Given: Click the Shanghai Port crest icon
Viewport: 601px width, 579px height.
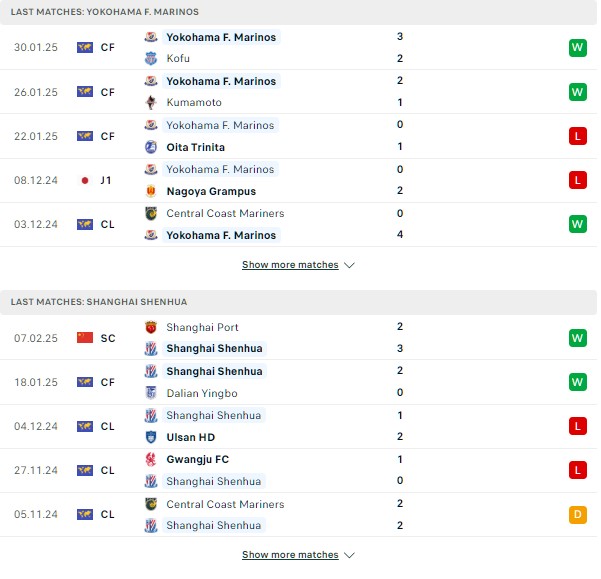Looking at the screenshot, I should point(151,327).
